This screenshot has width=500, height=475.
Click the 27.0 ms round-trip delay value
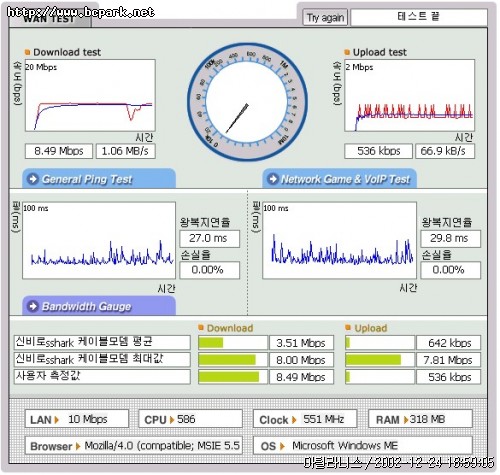(x=209, y=239)
